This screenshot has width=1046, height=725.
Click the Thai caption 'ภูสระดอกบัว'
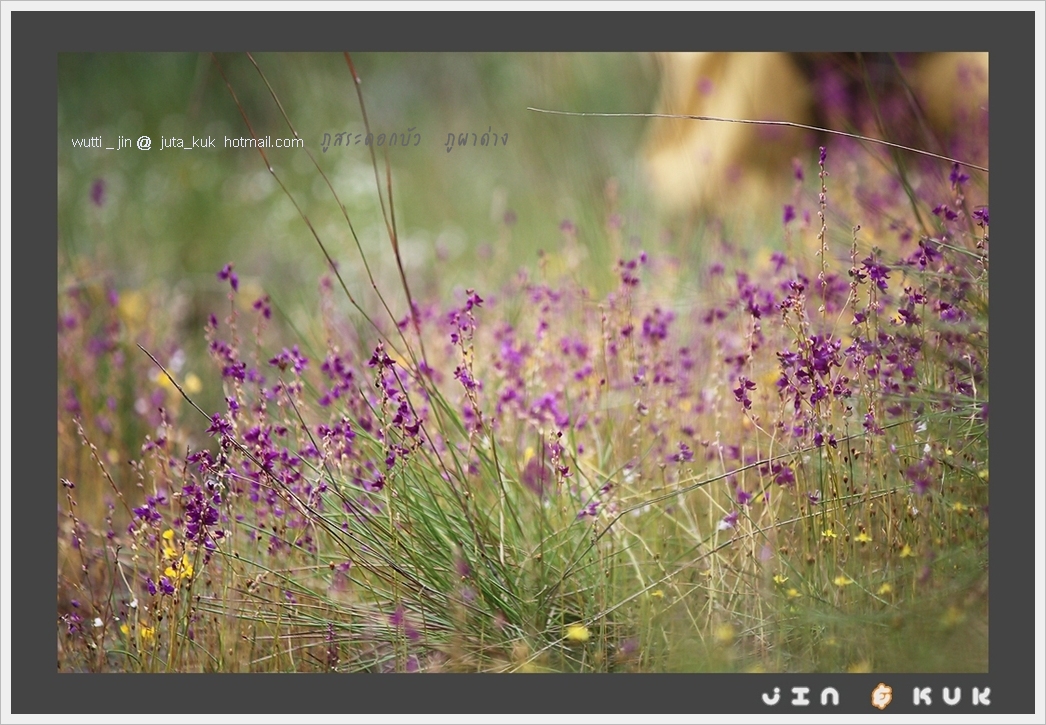pyautogui.click(x=370, y=140)
